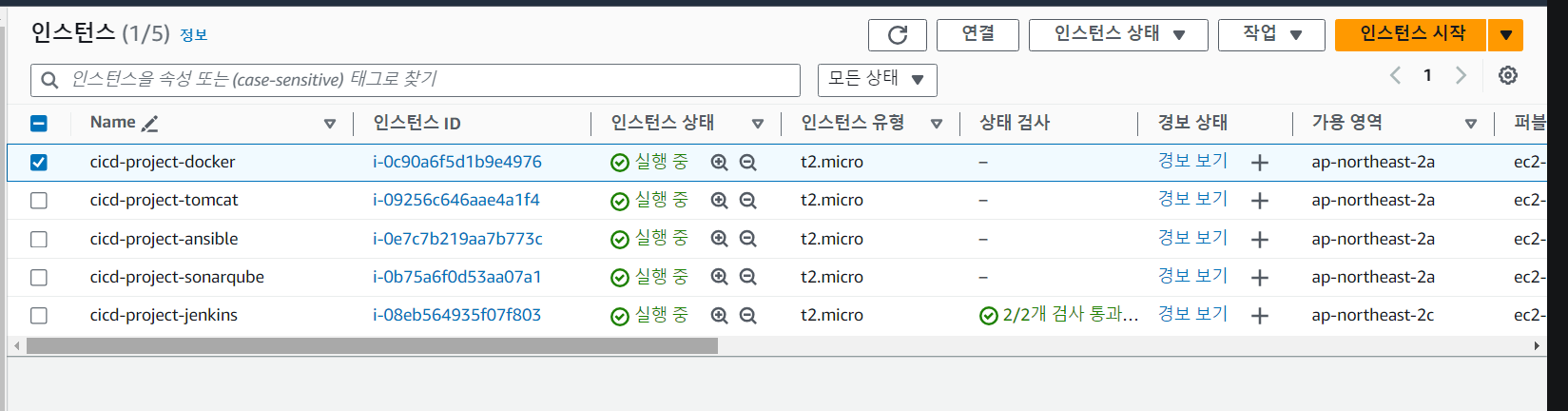The image size is (1568, 411).
Task: Zoom in filter for cicd-project-docker state
Action: click(720, 163)
